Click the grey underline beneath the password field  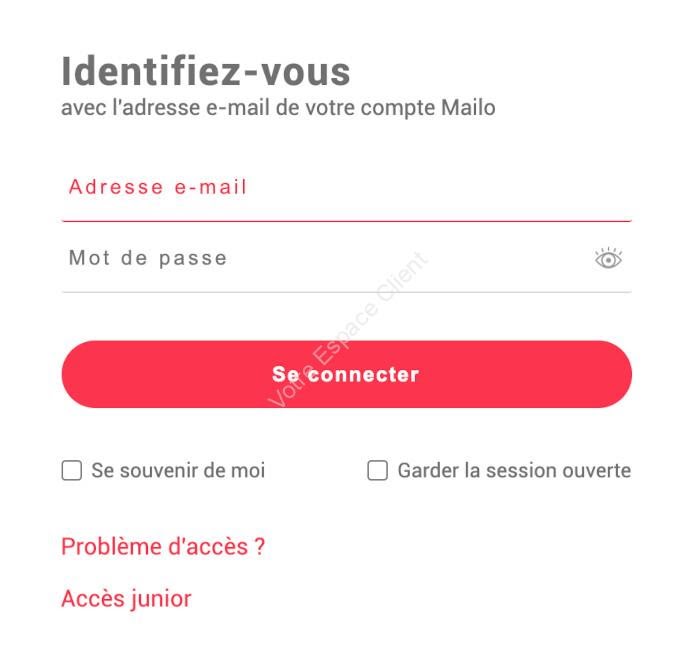click(x=346, y=292)
